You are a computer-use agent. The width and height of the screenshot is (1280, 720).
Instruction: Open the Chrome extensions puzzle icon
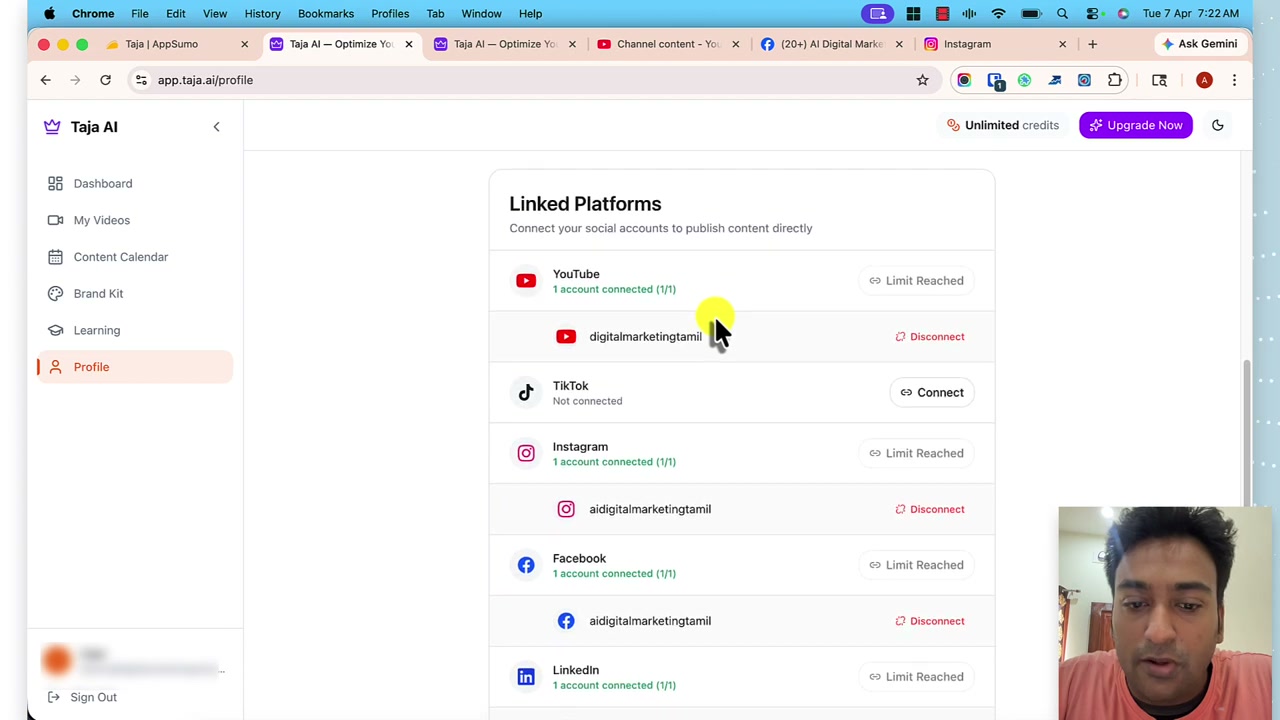(x=1114, y=80)
